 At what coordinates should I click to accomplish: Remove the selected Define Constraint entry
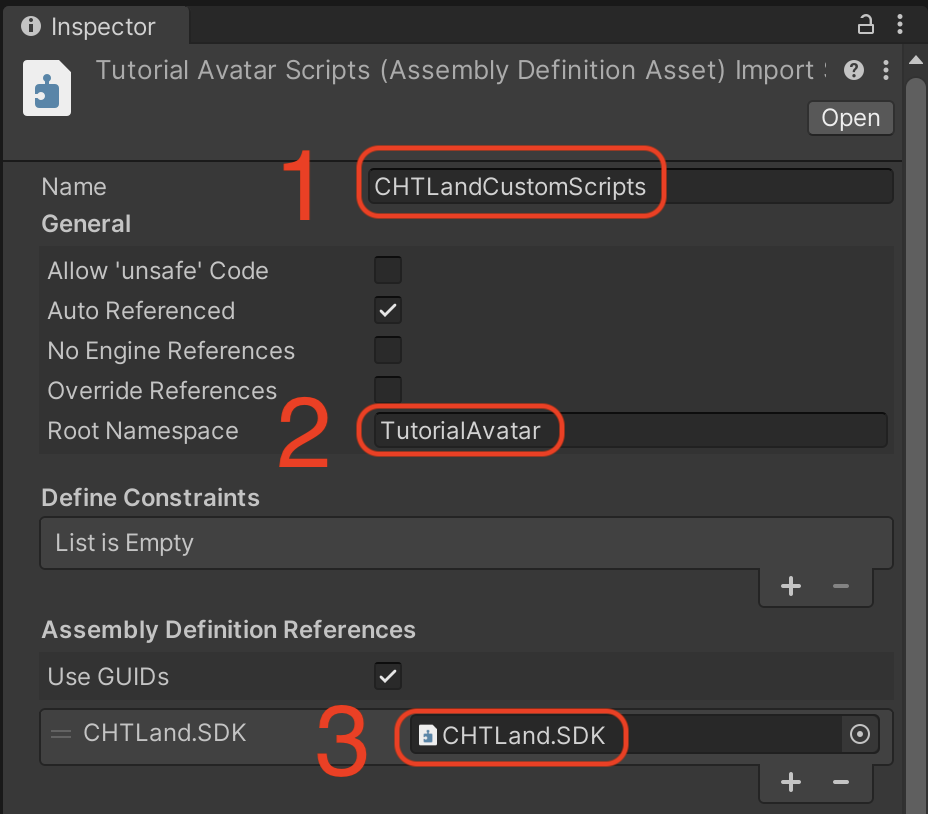coord(840,586)
